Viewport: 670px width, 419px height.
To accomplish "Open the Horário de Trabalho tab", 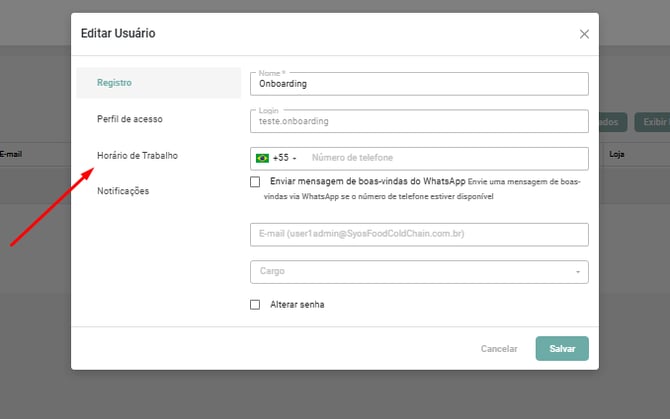I will pos(137,155).
